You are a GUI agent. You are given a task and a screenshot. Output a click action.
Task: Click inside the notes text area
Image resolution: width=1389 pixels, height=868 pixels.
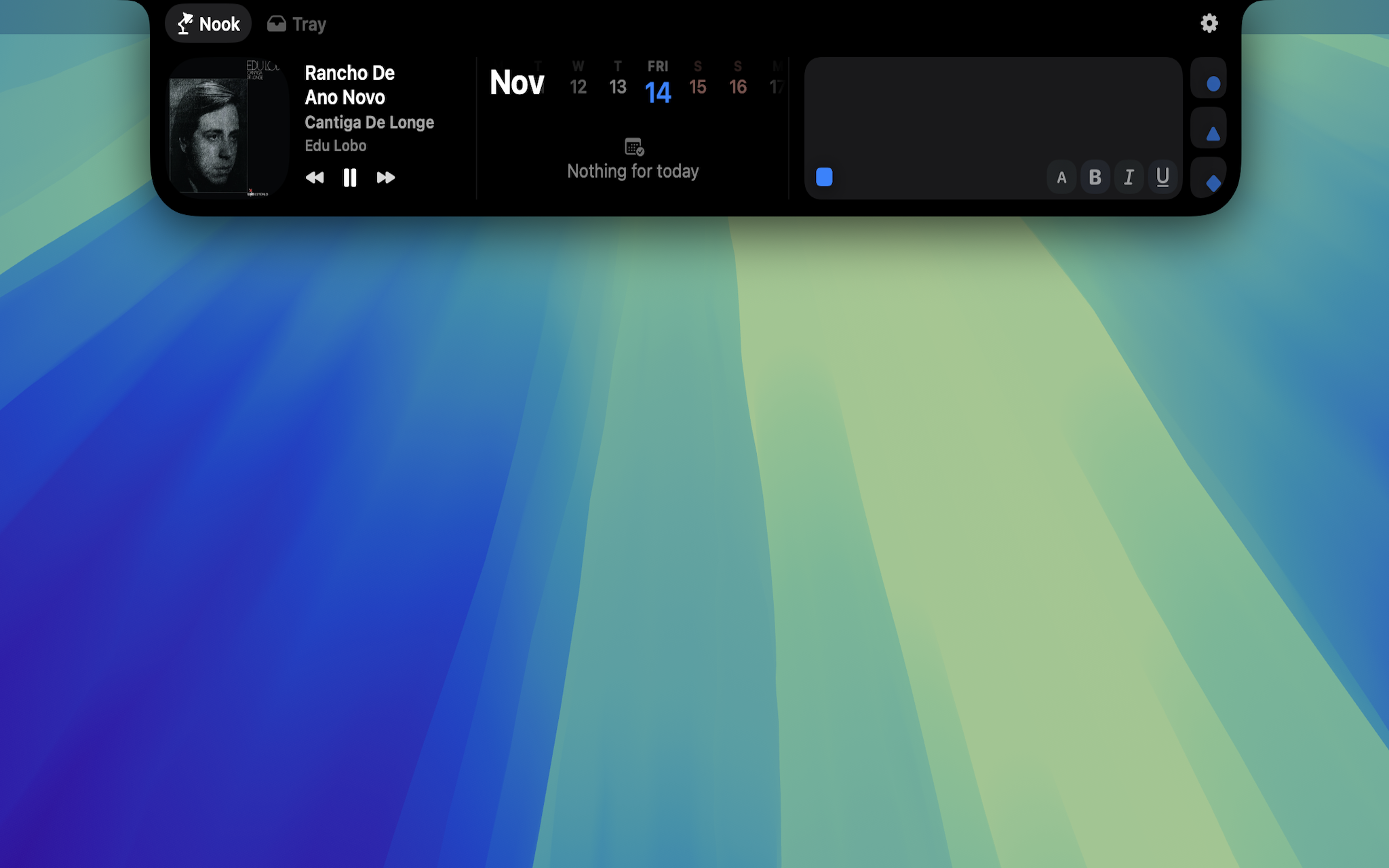click(992, 108)
